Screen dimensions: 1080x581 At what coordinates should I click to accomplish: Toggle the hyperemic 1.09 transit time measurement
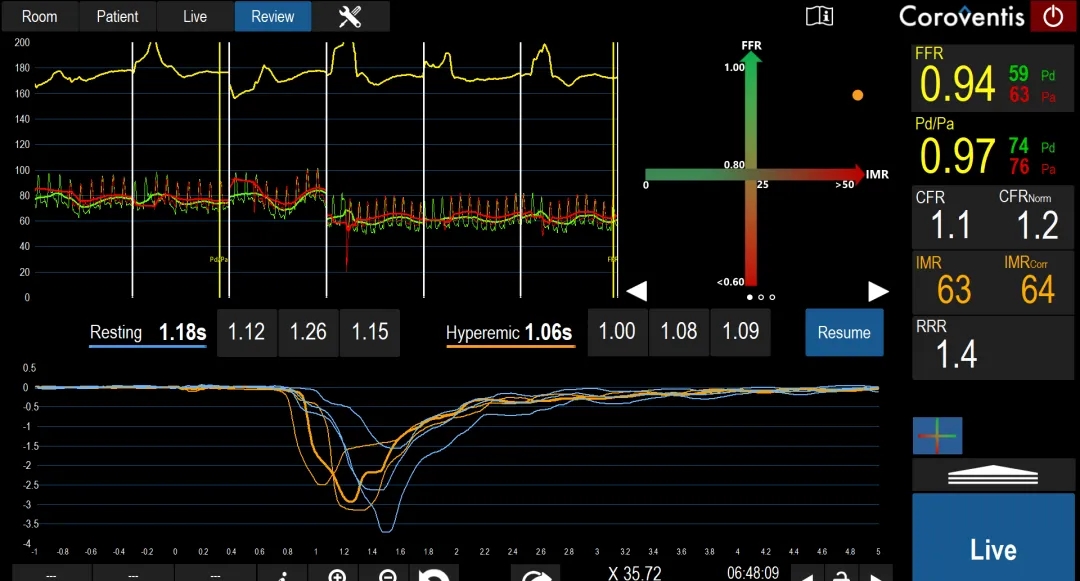click(x=740, y=333)
